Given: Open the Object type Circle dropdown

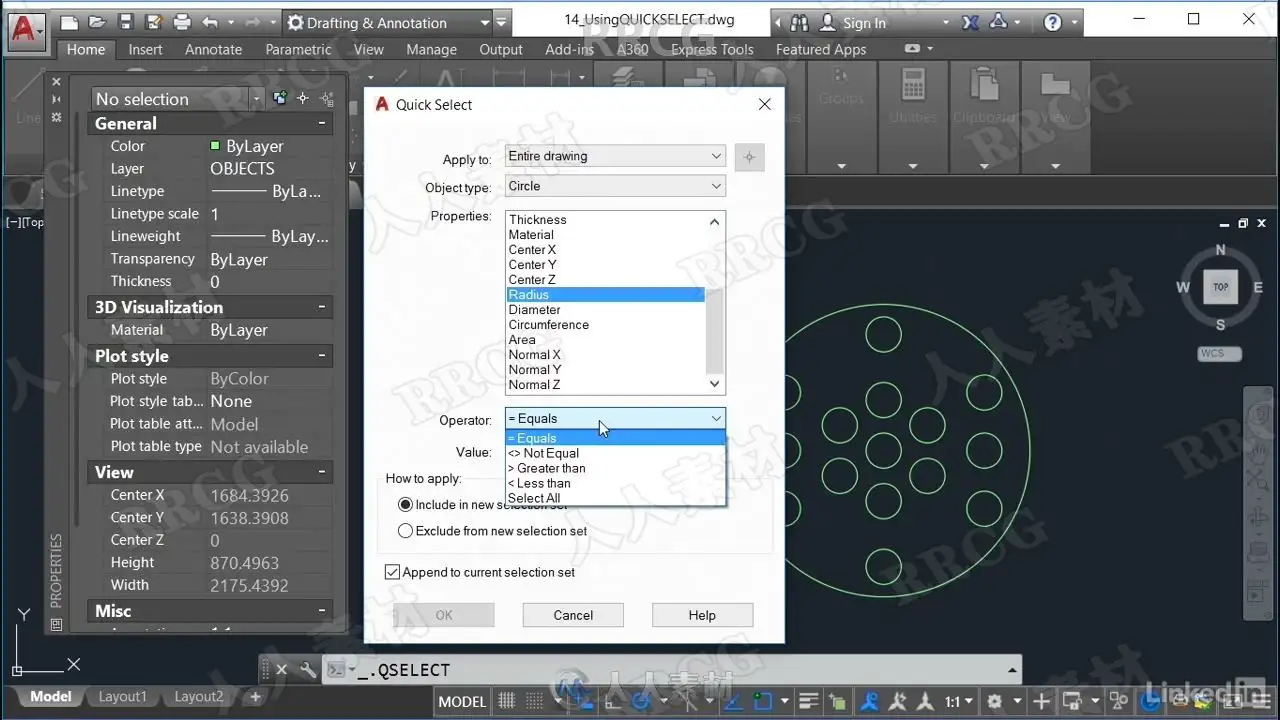Looking at the screenshot, I should 615,186.
